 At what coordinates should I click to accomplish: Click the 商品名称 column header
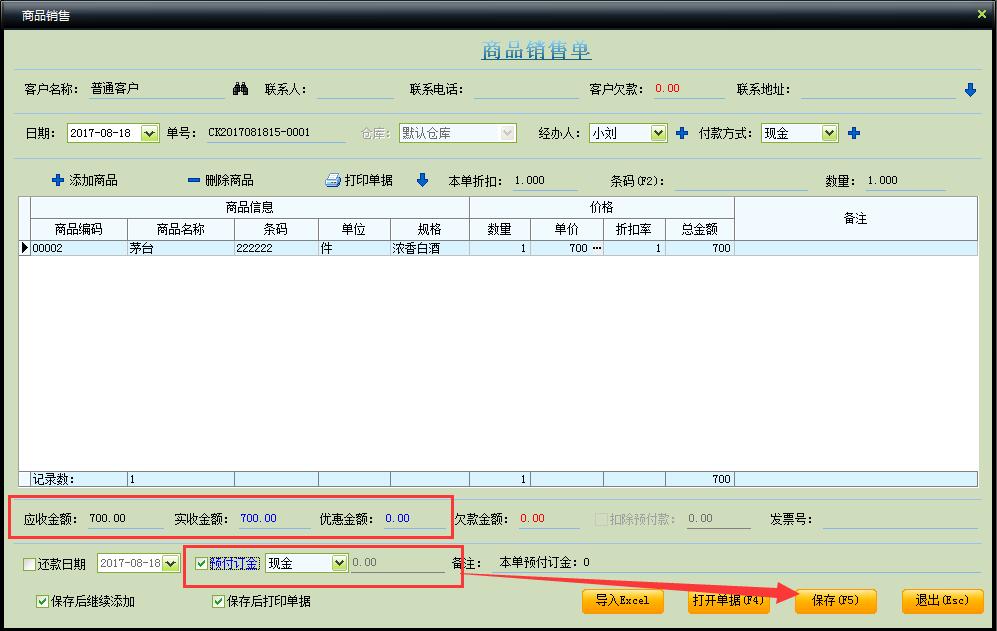[x=181, y=229]
